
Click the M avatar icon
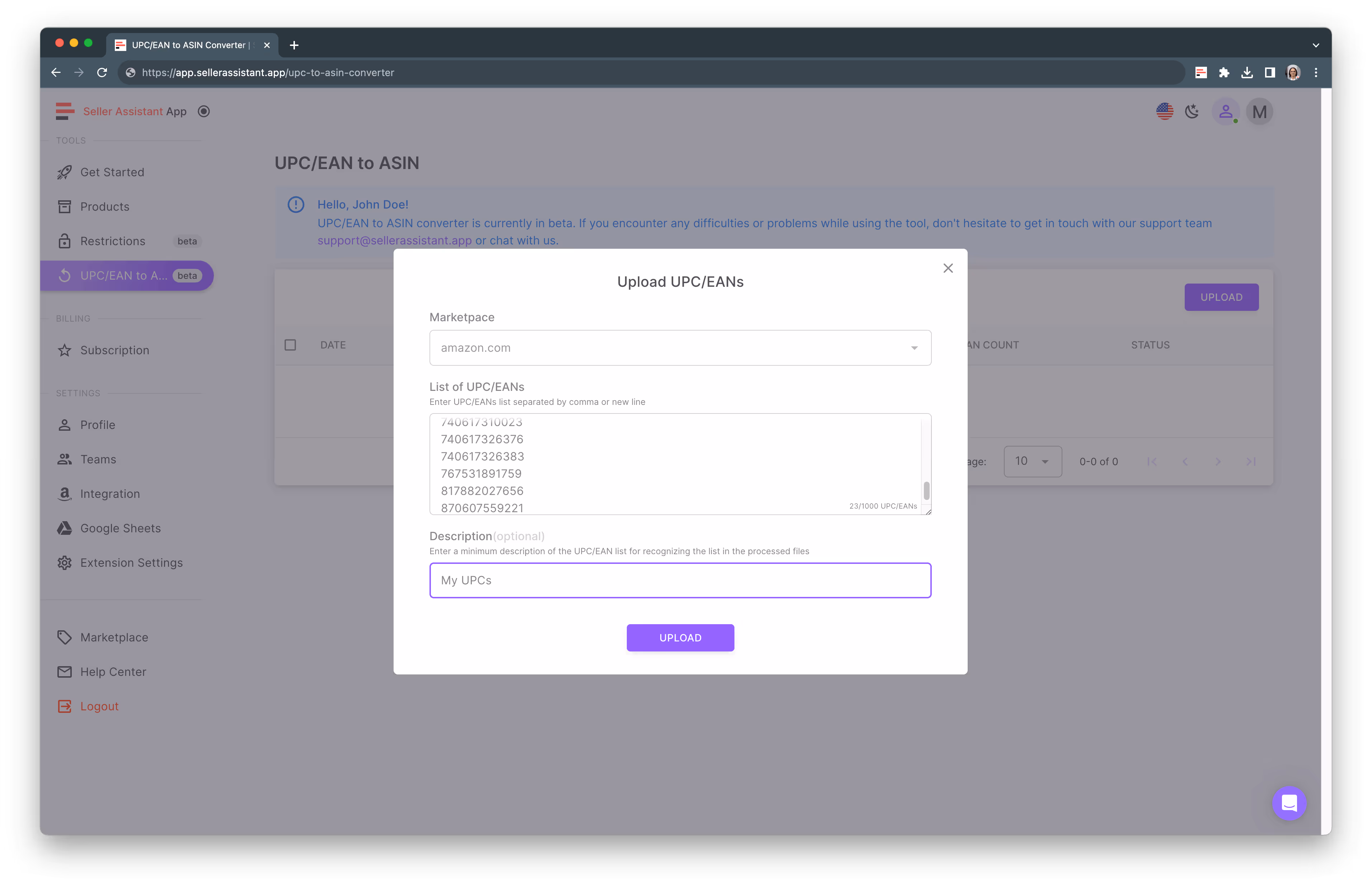pos(1259,111)
